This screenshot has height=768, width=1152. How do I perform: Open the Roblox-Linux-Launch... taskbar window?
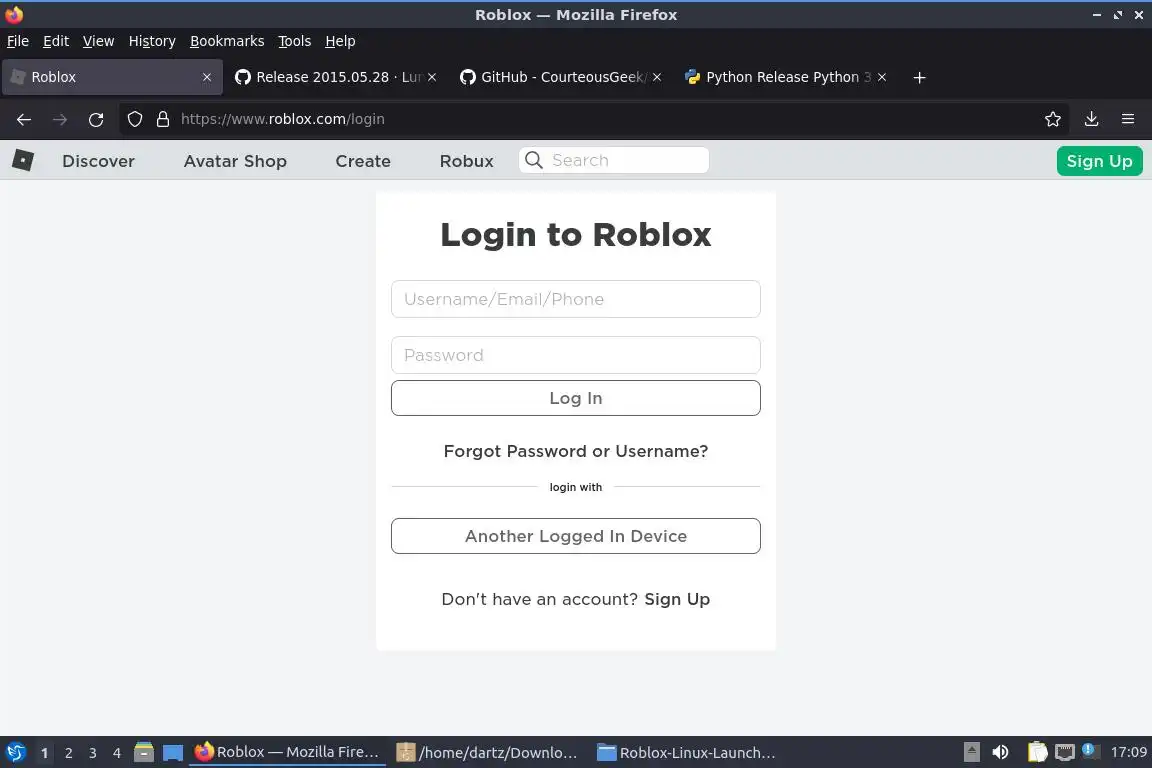(x=686, y=753)
